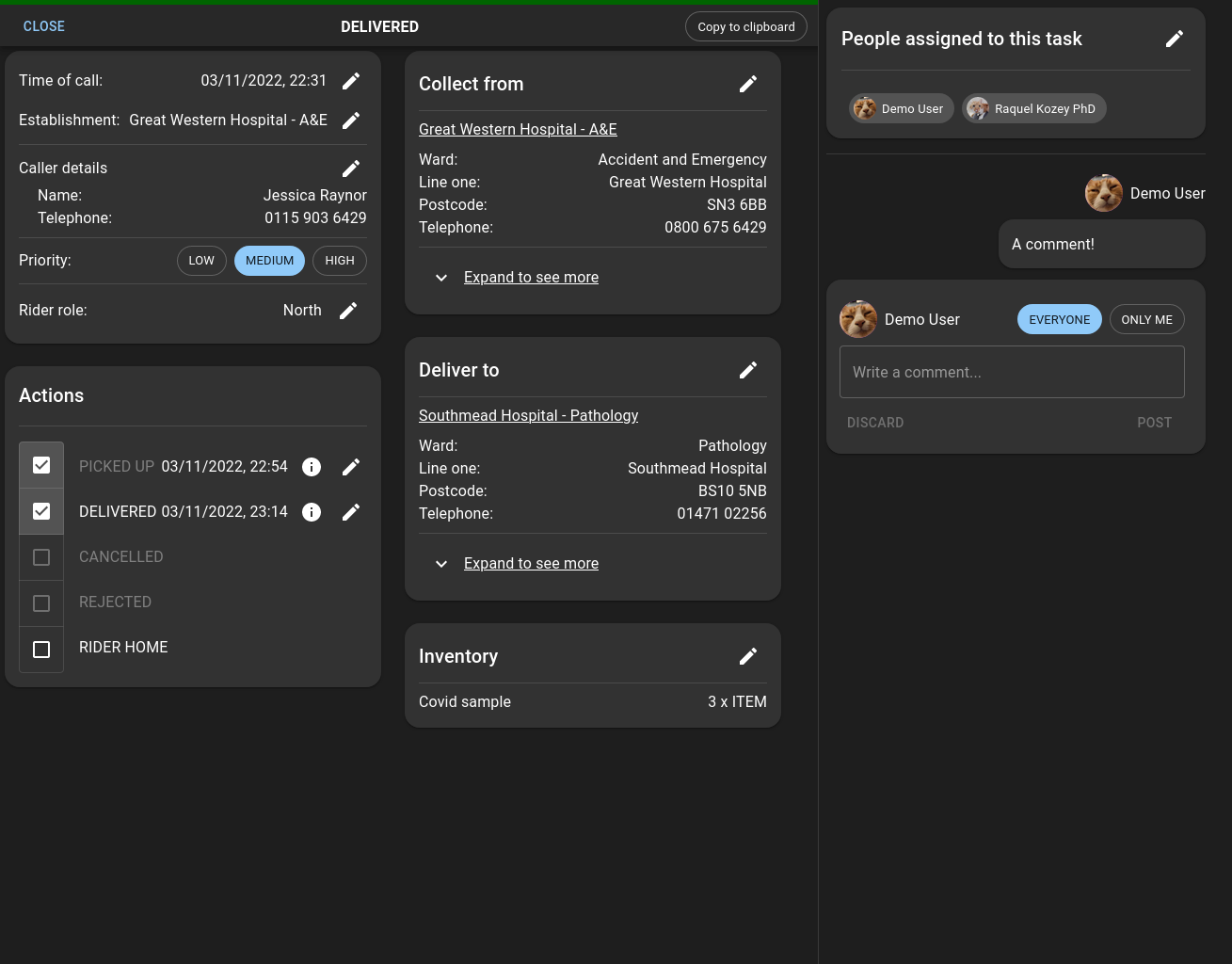Edit the Time of call field
The image size is (1232, 964).
click(x=351, y=81)
